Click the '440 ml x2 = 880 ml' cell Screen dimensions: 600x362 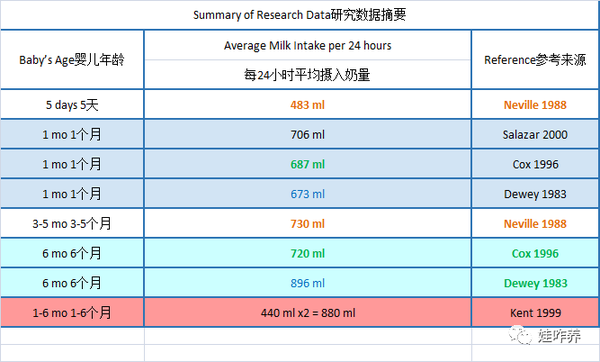[308, 313]
